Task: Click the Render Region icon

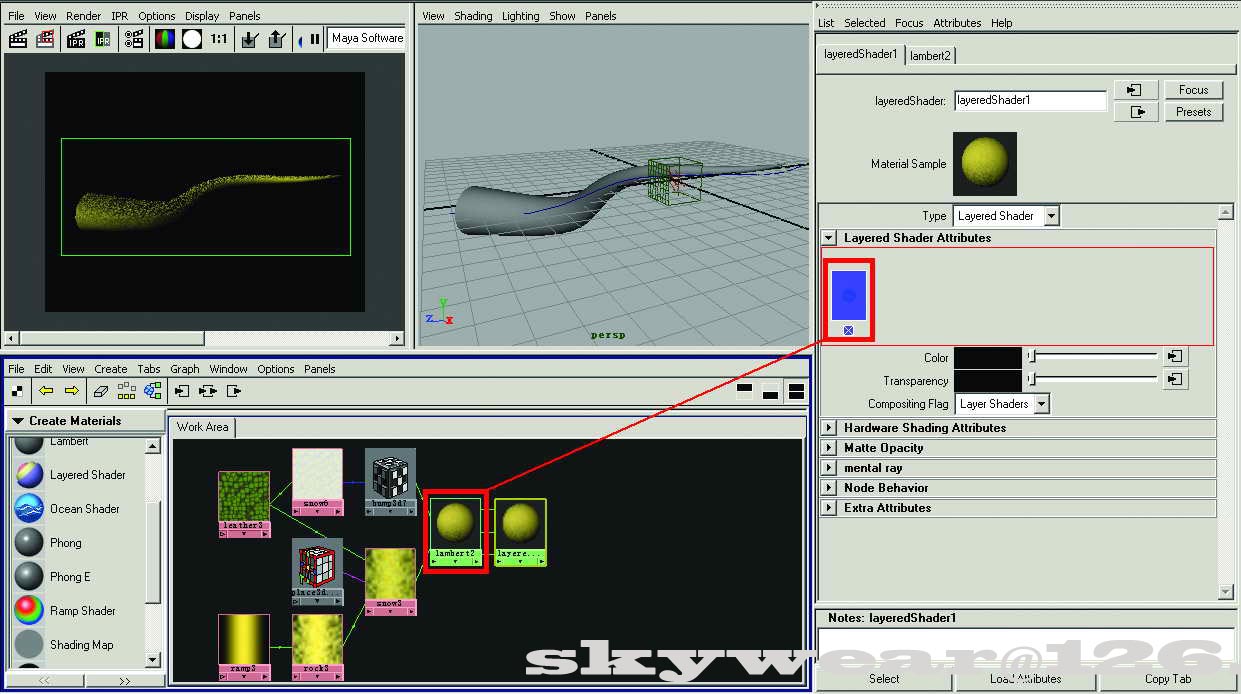Action: [x=45, y=39]
